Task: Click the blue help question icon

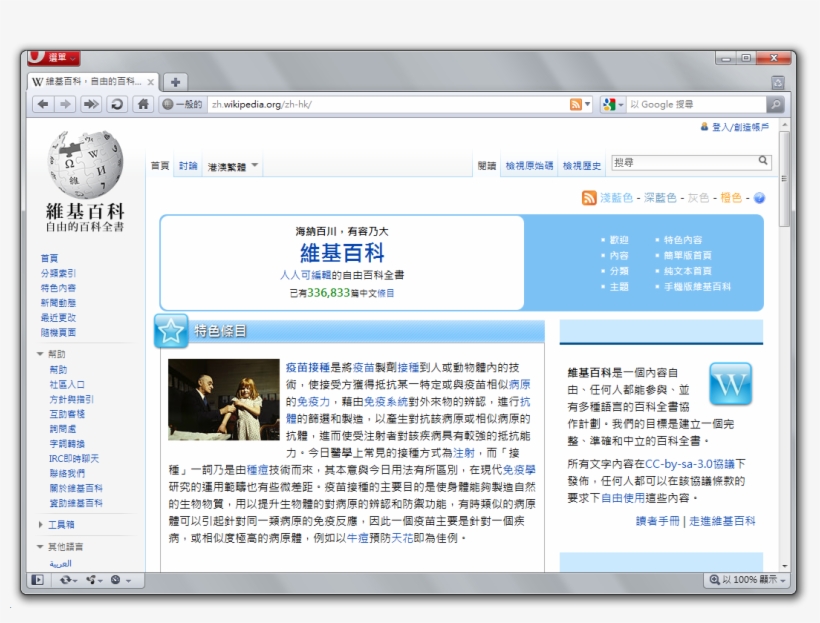Action: coord(759,198)
